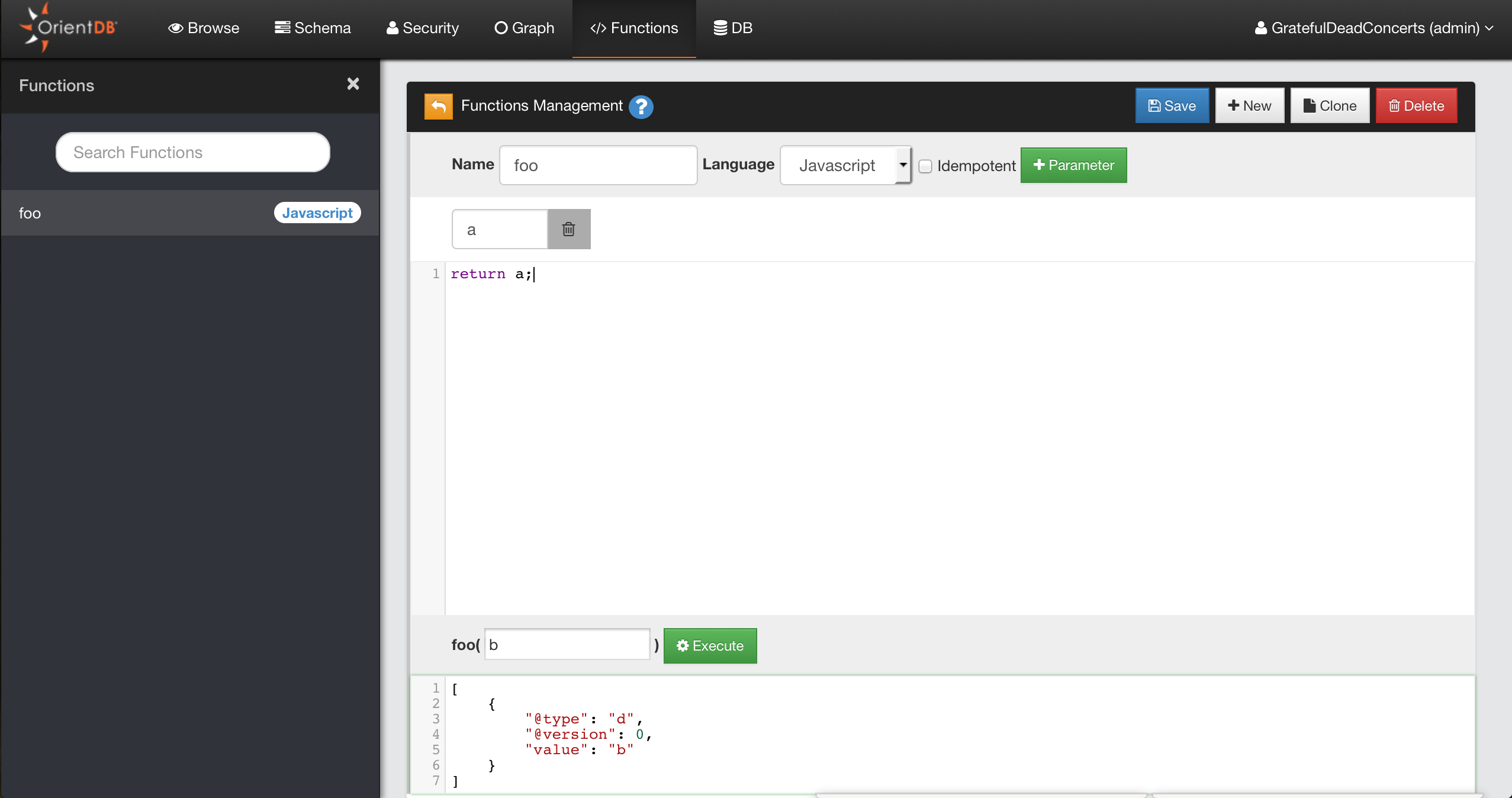Click the Search Functions field
This screenshot has height=798, width=1512.
pos(192,152)
